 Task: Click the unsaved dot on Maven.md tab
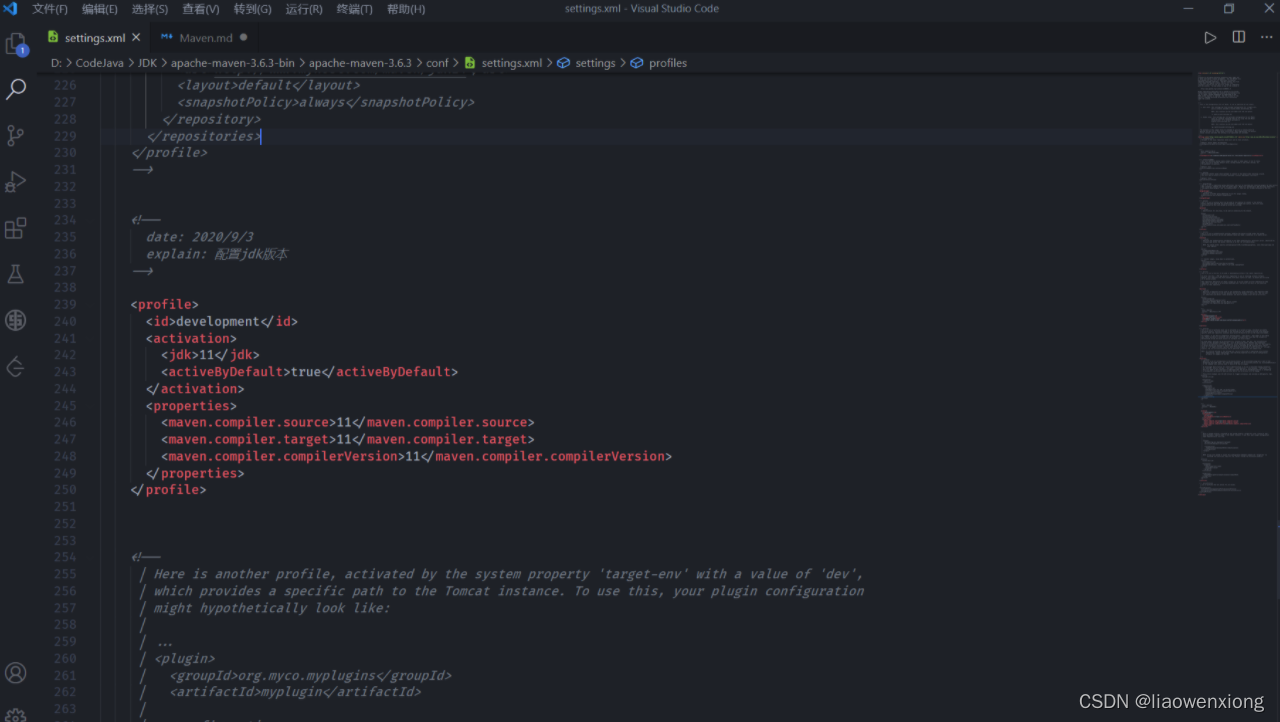[243, 38]
